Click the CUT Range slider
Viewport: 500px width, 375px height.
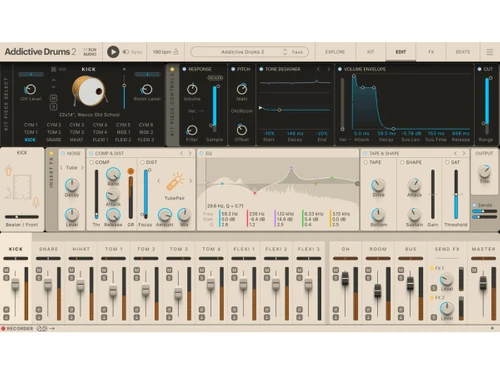(487, 105)
